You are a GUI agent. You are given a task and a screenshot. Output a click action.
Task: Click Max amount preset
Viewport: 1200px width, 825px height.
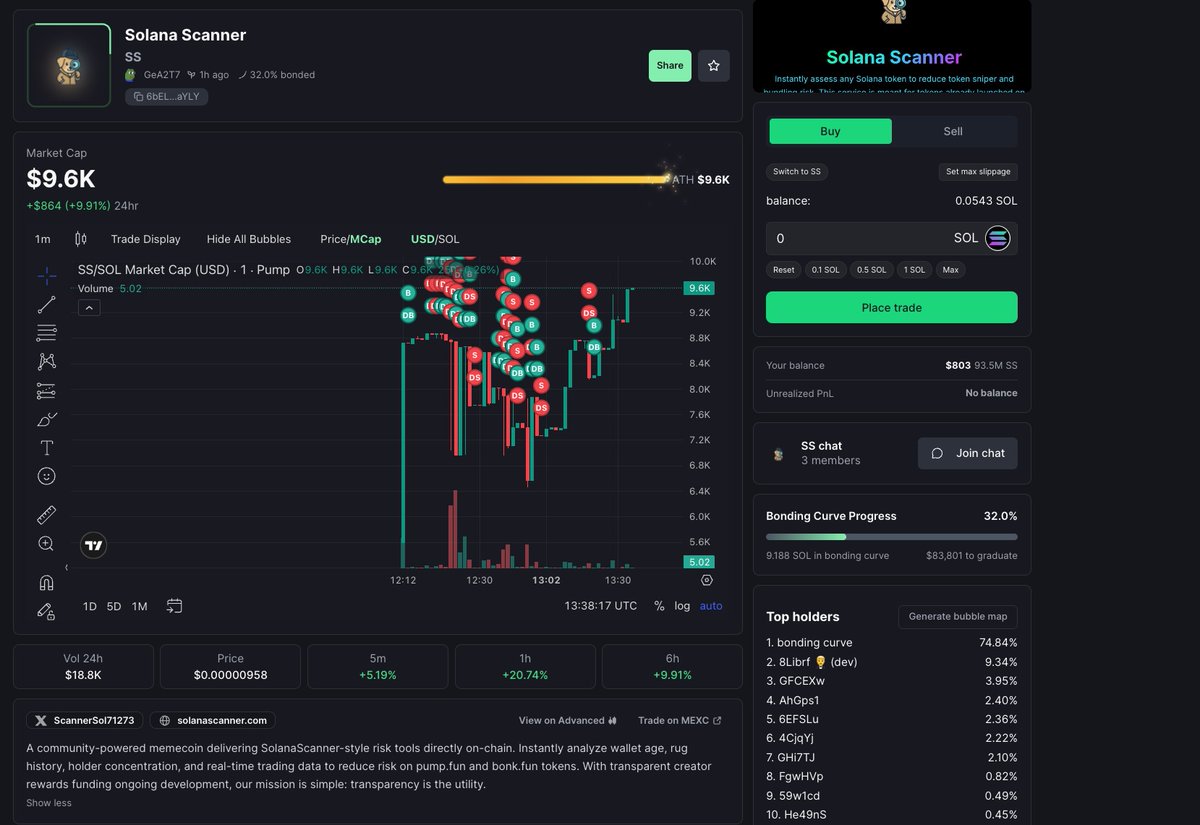pos(950,270)
